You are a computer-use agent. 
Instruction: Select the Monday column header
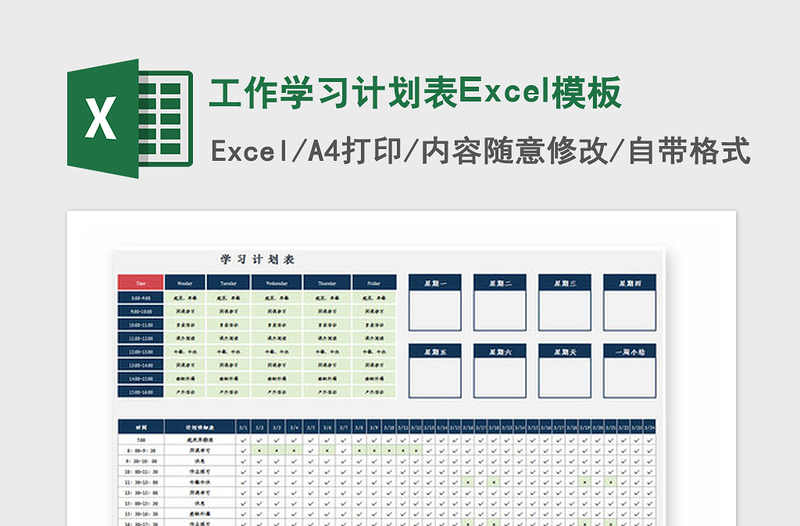tap(185, 282)
